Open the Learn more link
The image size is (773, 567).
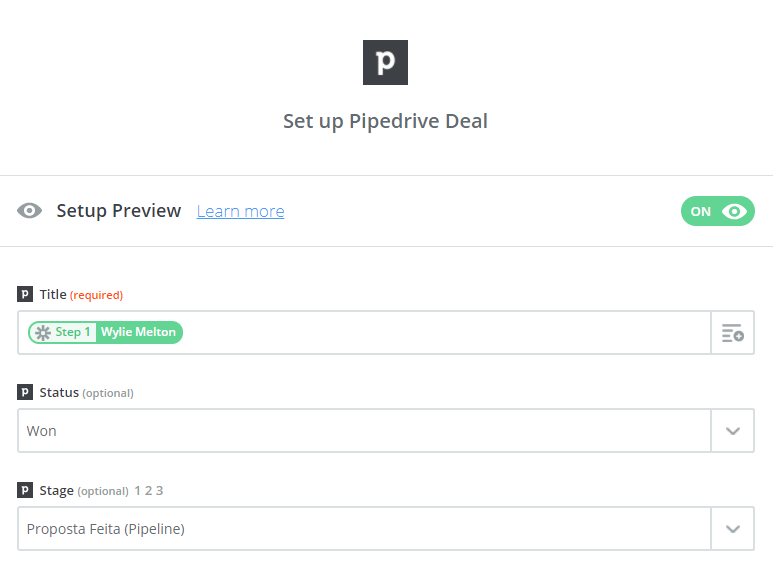pyautogui.click(x=240, y=212)
